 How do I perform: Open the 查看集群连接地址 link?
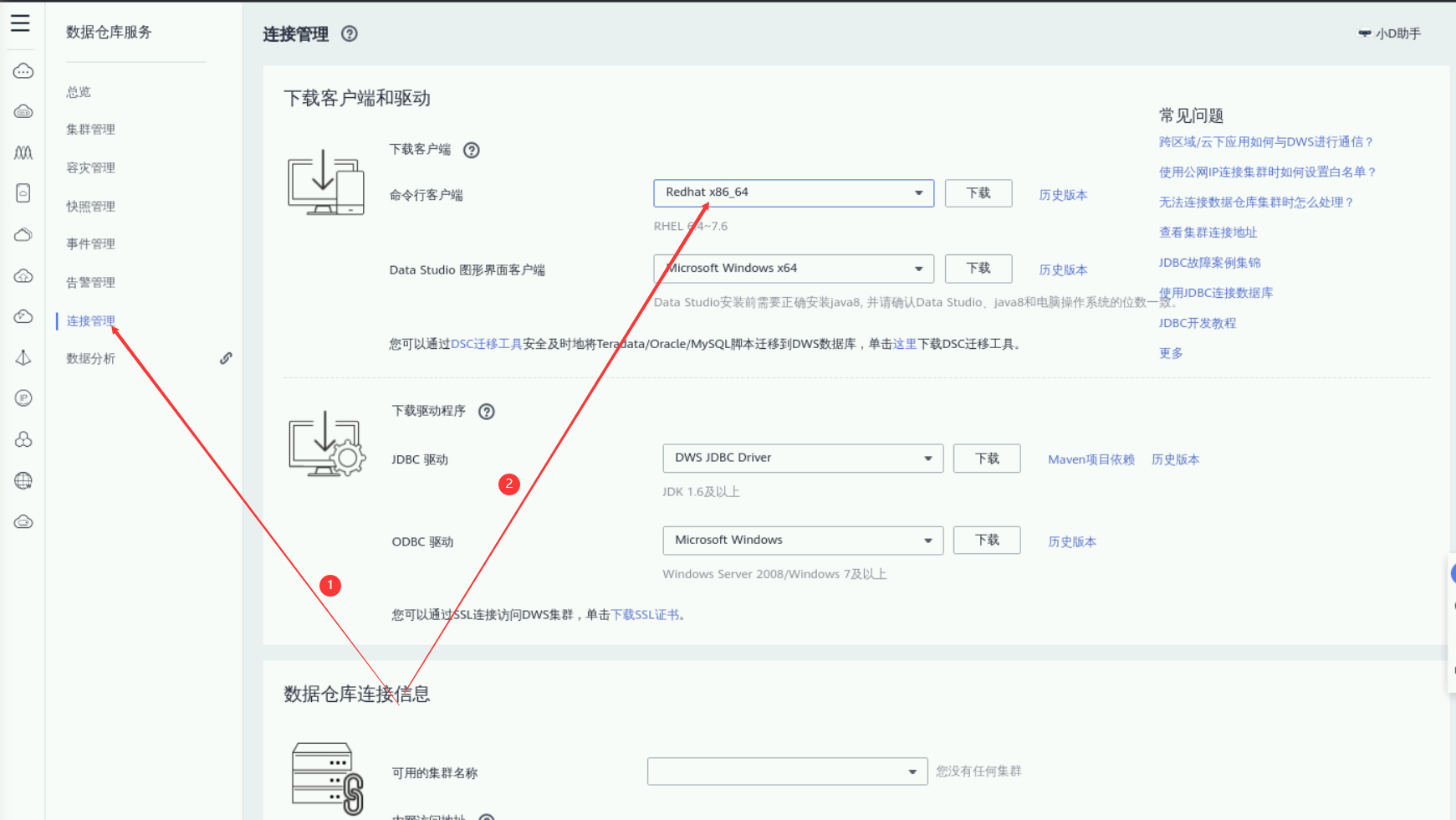coord(1208,233)
